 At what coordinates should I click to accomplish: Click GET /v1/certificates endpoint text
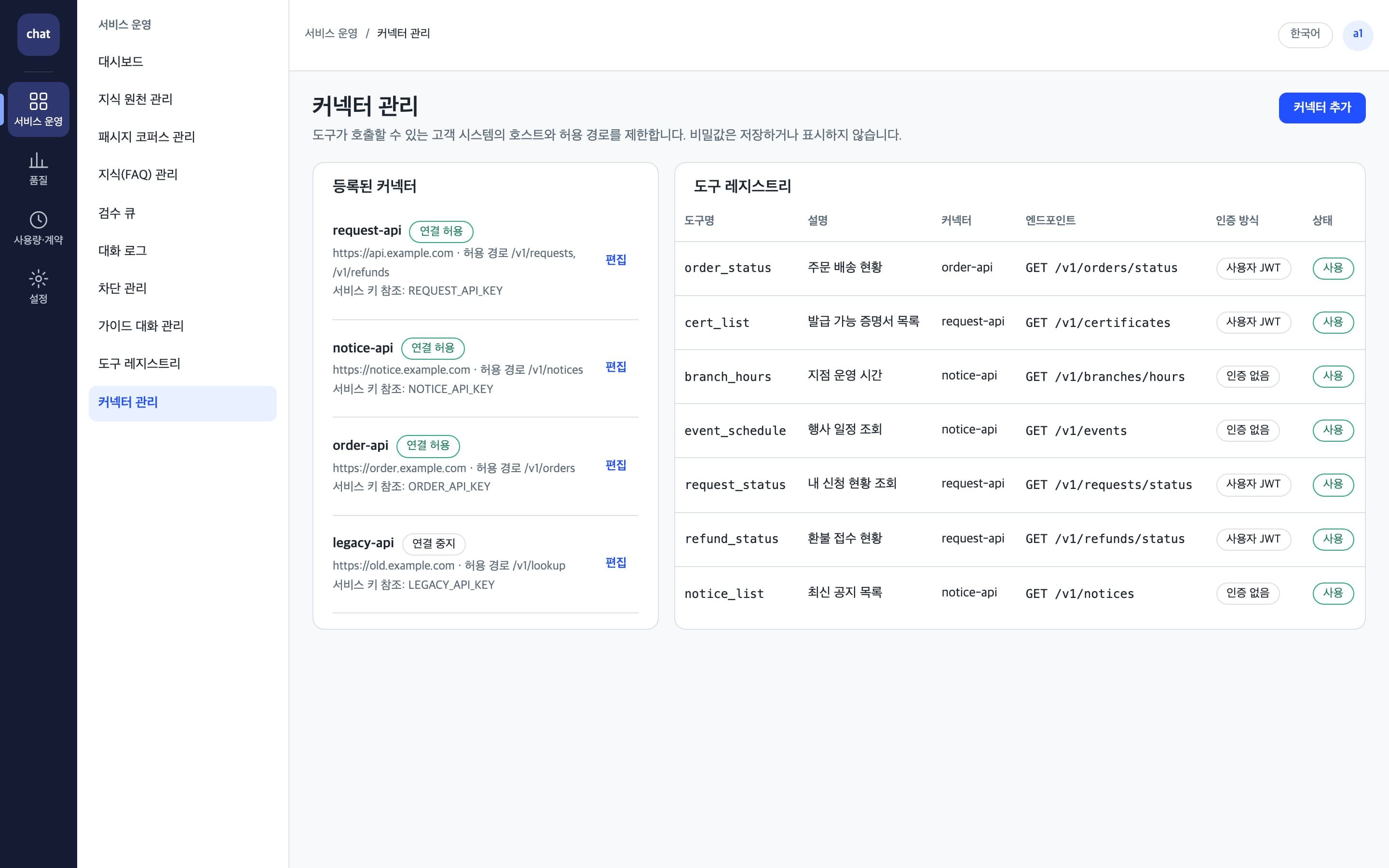[1098, 323]
